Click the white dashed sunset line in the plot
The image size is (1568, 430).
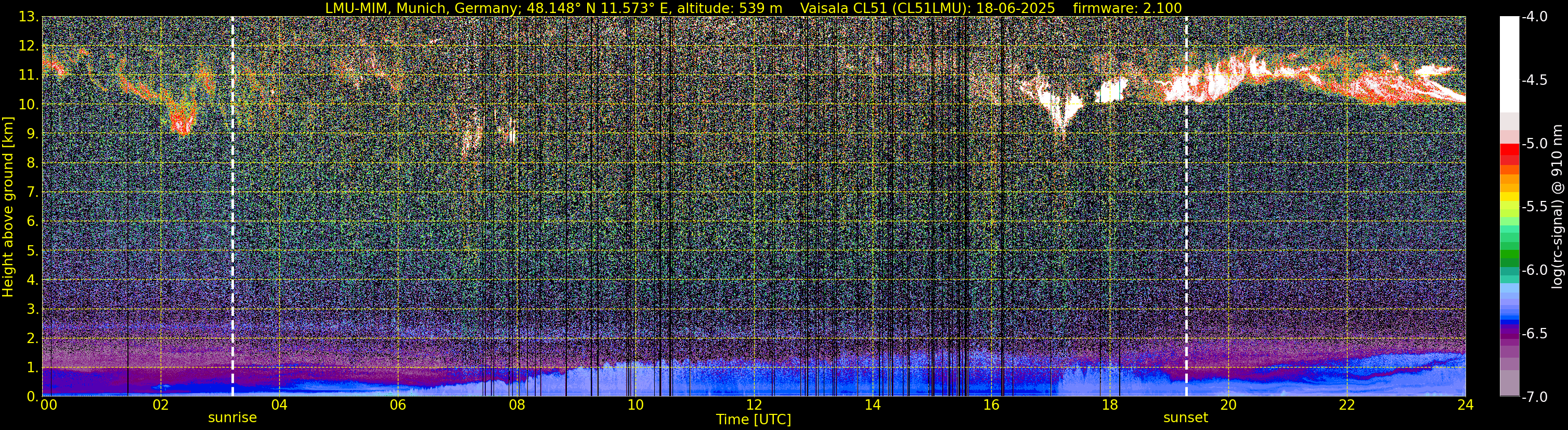(1186, 207)
